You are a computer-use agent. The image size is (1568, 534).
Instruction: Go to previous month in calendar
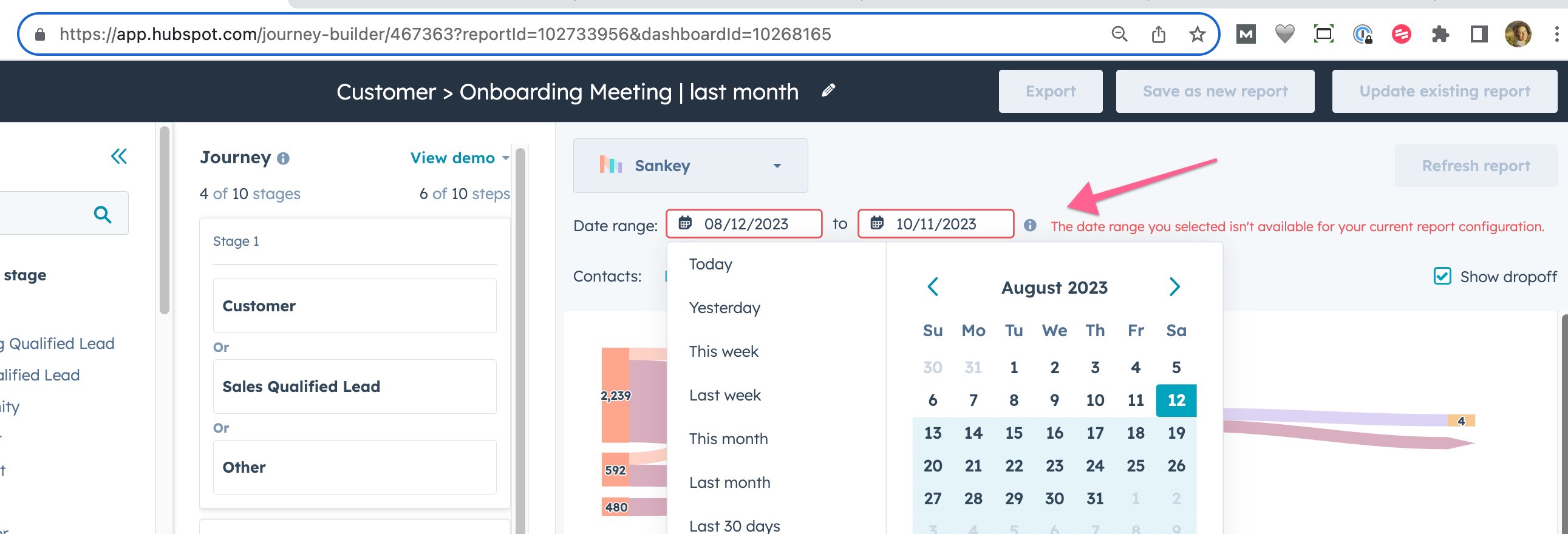933,286
